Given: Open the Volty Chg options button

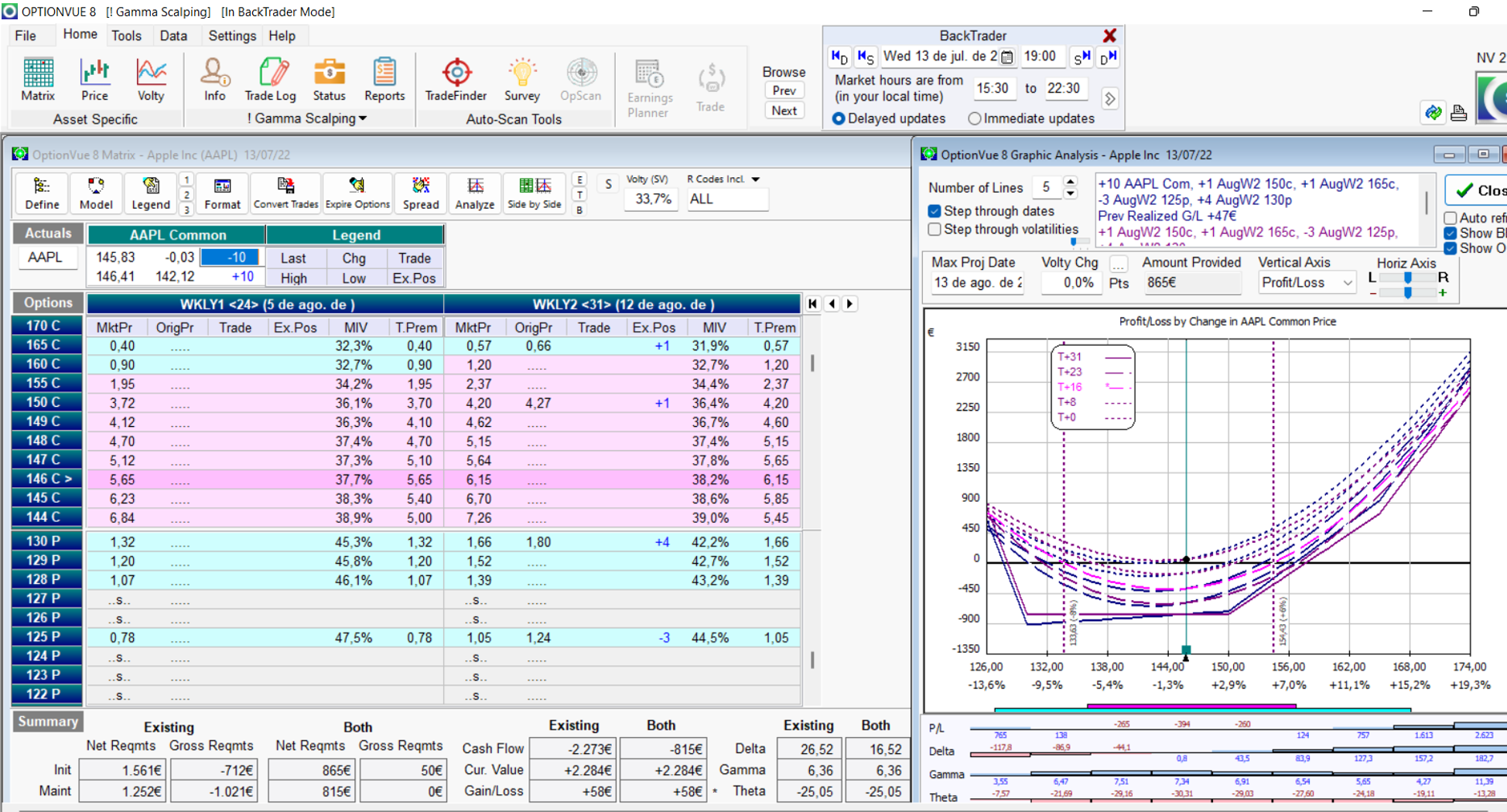Looking at the screenshot, I should [1118, 264].
